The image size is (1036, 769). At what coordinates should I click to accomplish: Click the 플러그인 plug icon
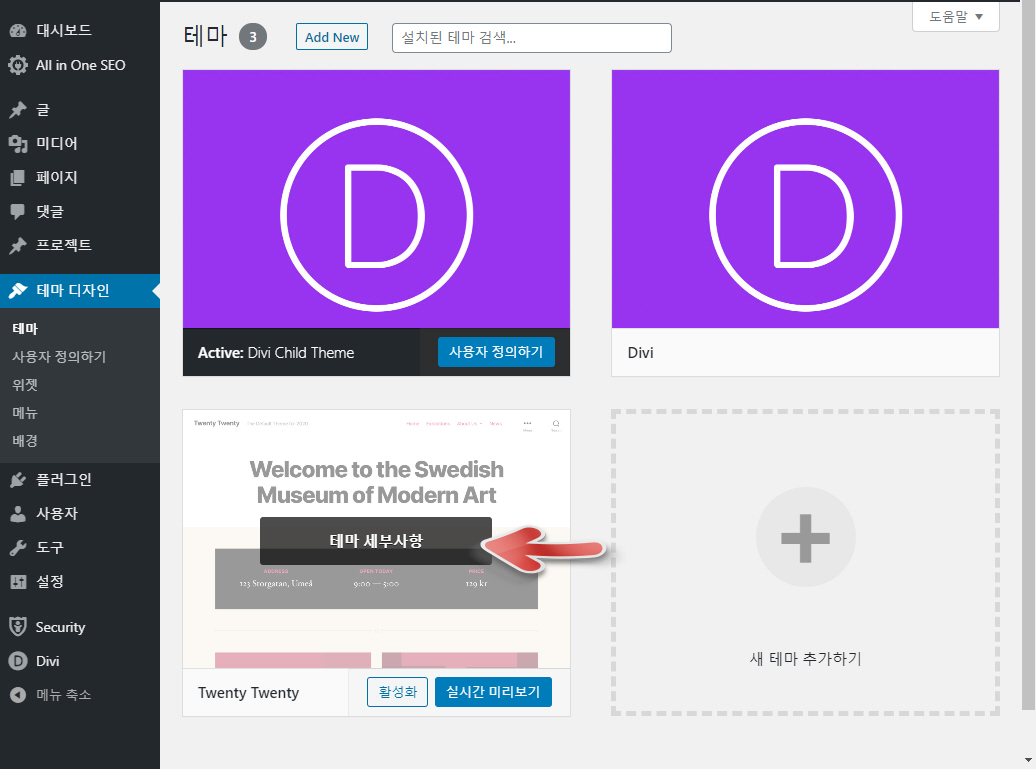[18, 480]
